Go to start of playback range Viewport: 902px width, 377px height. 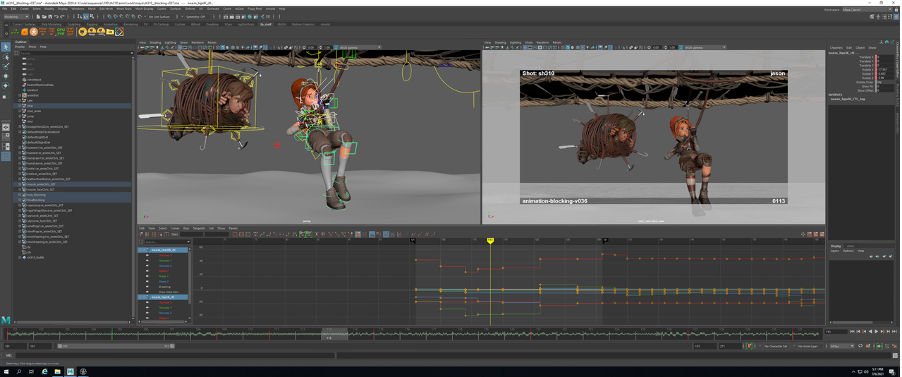[852, 332]
